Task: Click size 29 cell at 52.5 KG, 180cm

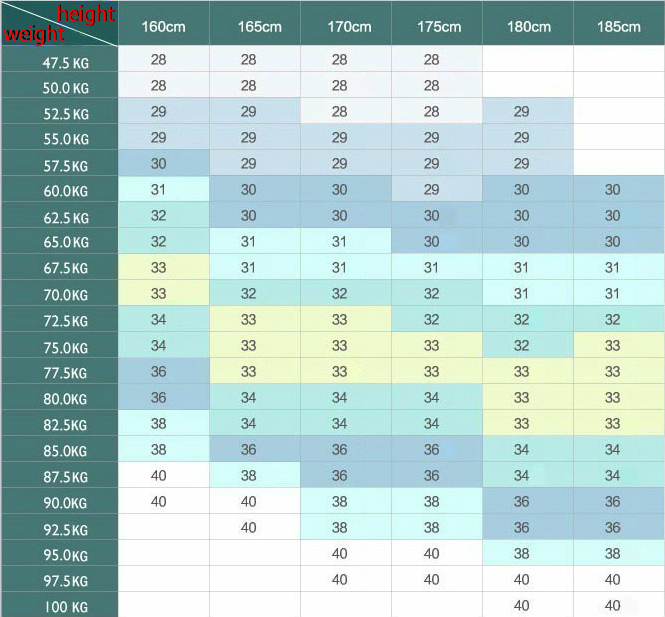Action: pos(521,112)
